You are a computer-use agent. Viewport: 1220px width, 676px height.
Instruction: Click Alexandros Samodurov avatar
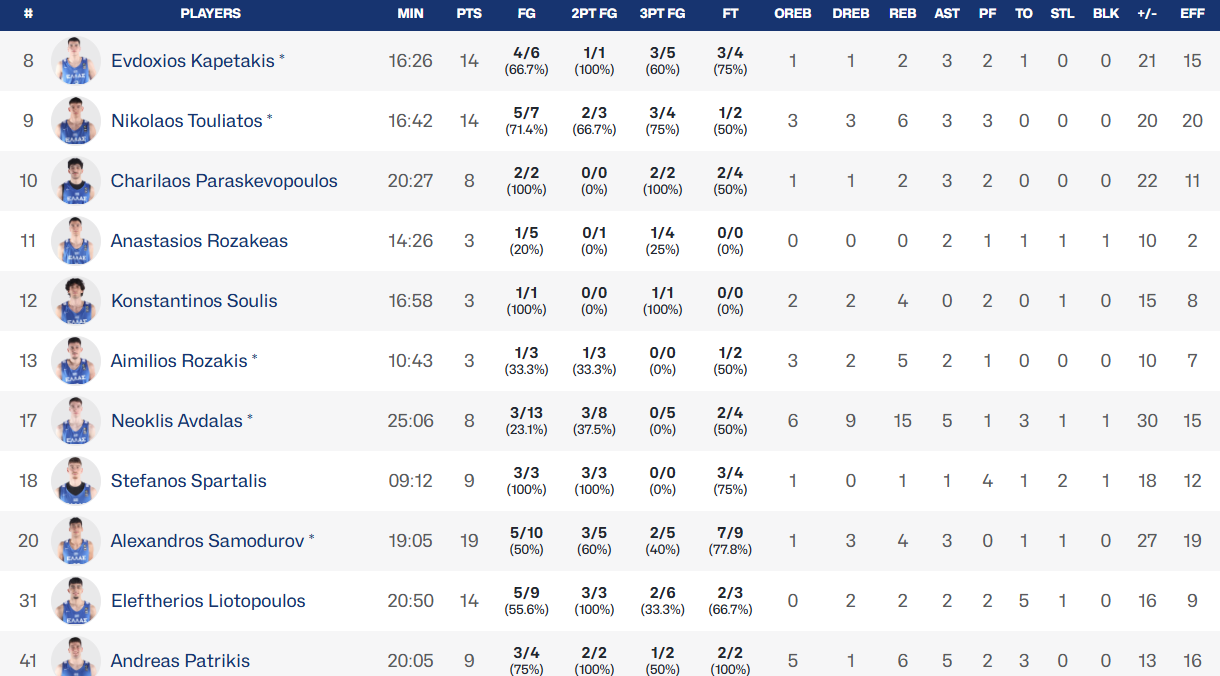76,541
